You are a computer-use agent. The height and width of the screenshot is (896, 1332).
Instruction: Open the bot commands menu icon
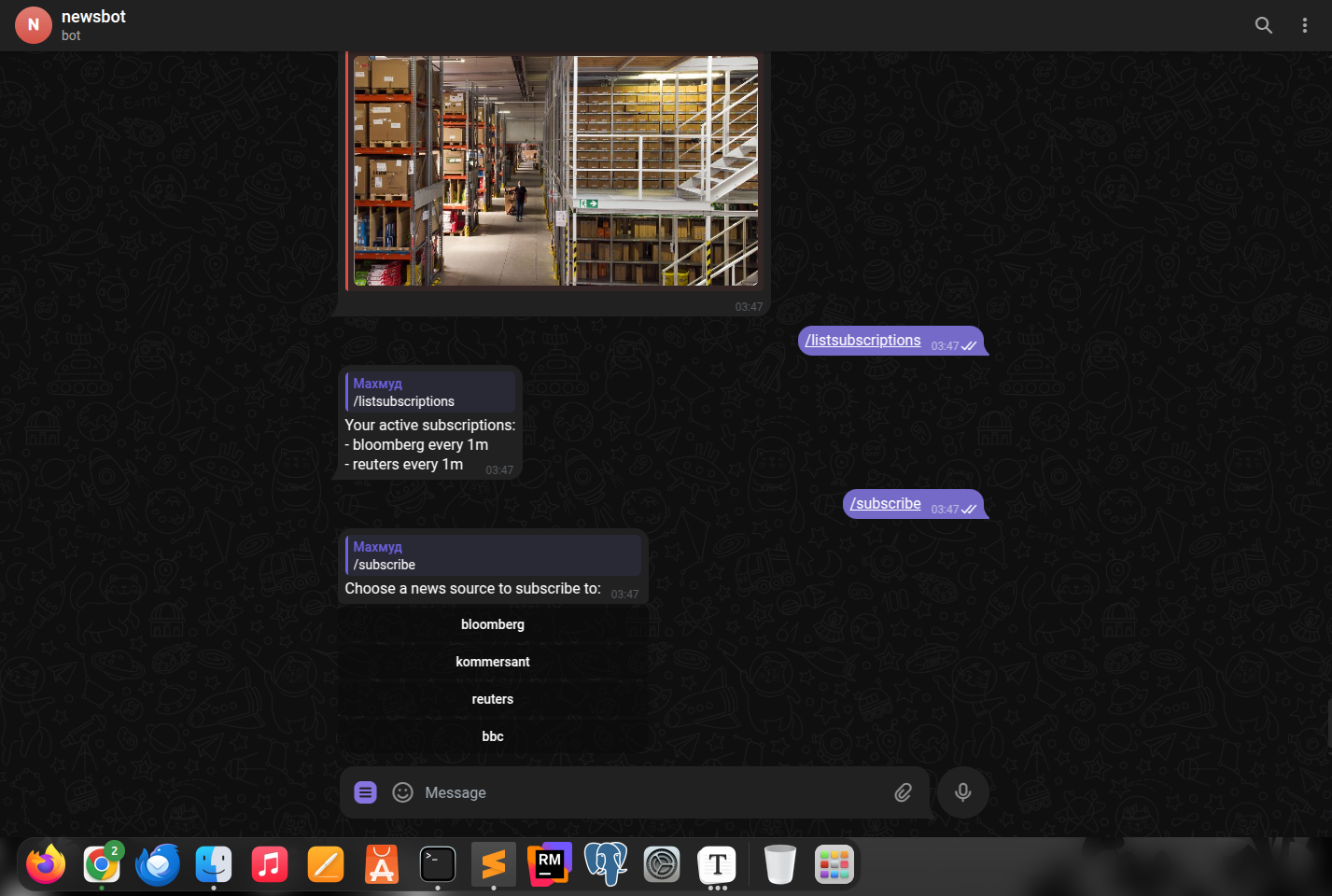[364, 791]
